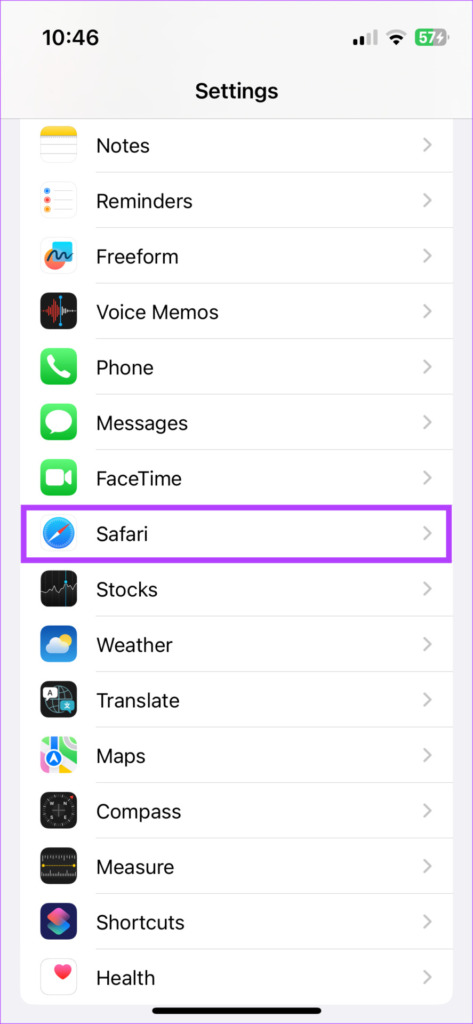Tap the Translate app icon

coord(58,700)
